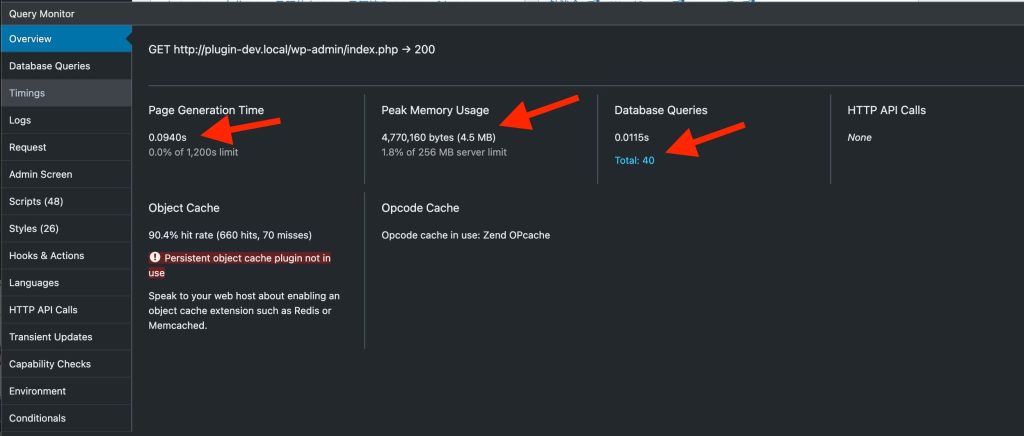Image resolution: width=1024 pixels, height=436 pixels.
Task: View the Styles (26) panel
Action: pyautogui.click(x=36, y=228)
